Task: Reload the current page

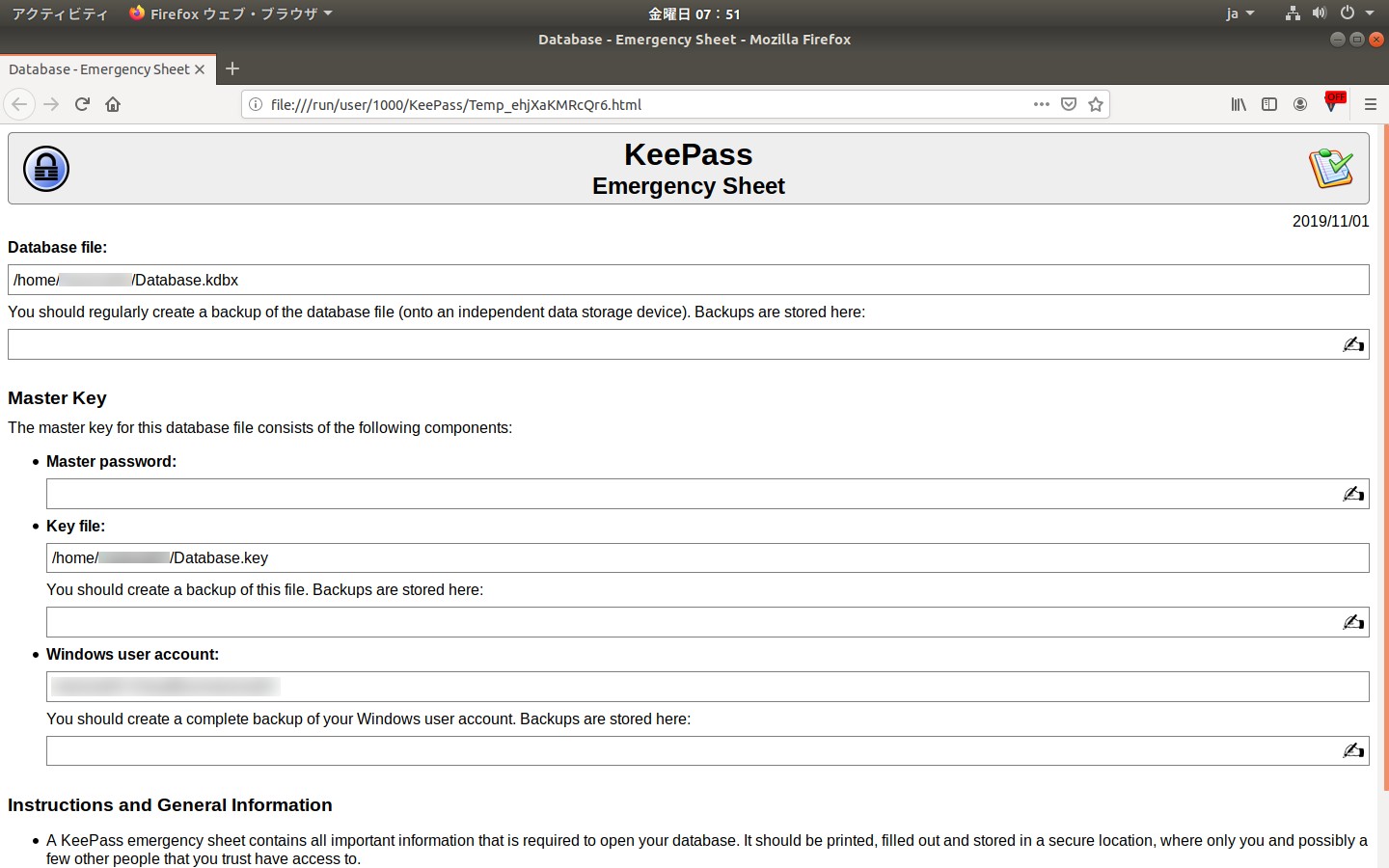Action: click(x=82, y=104)
